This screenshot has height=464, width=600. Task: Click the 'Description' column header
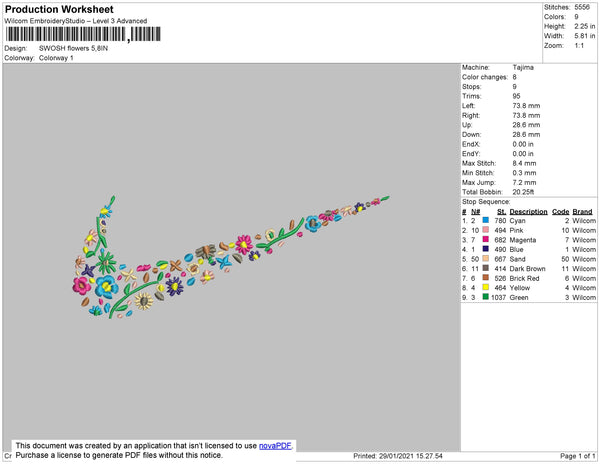[528, 212]
